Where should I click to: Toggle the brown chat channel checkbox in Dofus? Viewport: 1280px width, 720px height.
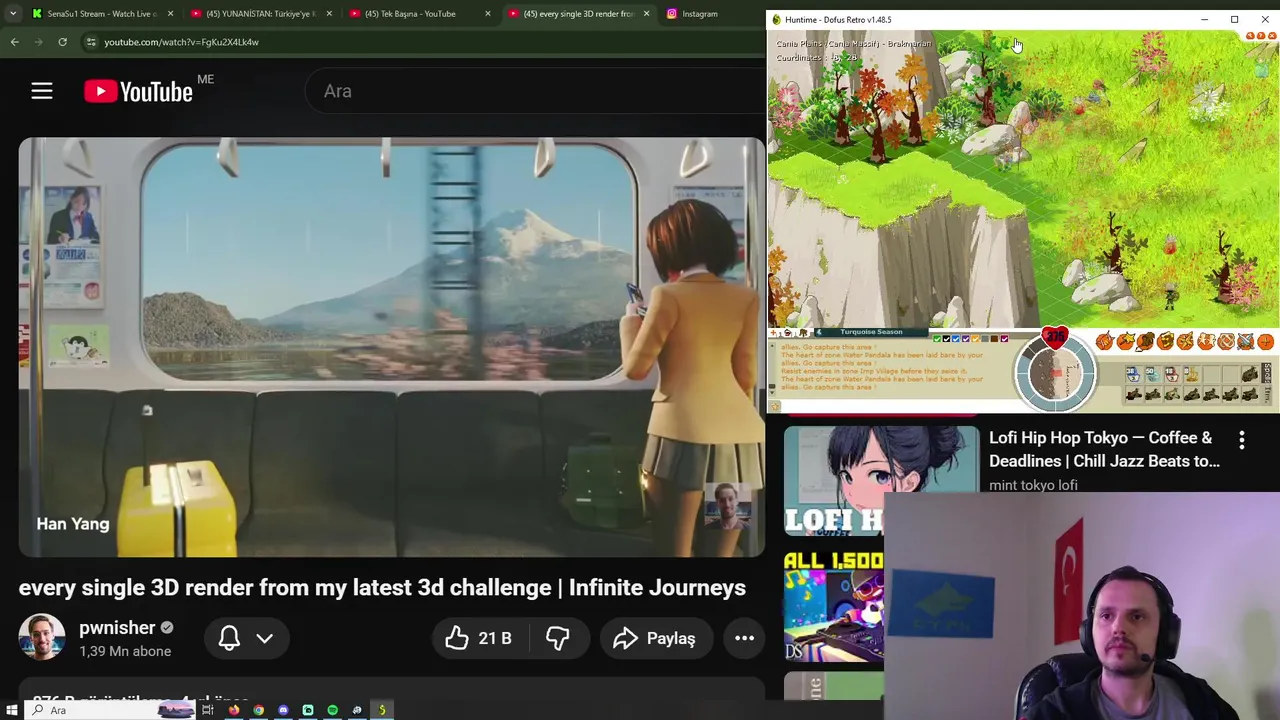point(994,339)
